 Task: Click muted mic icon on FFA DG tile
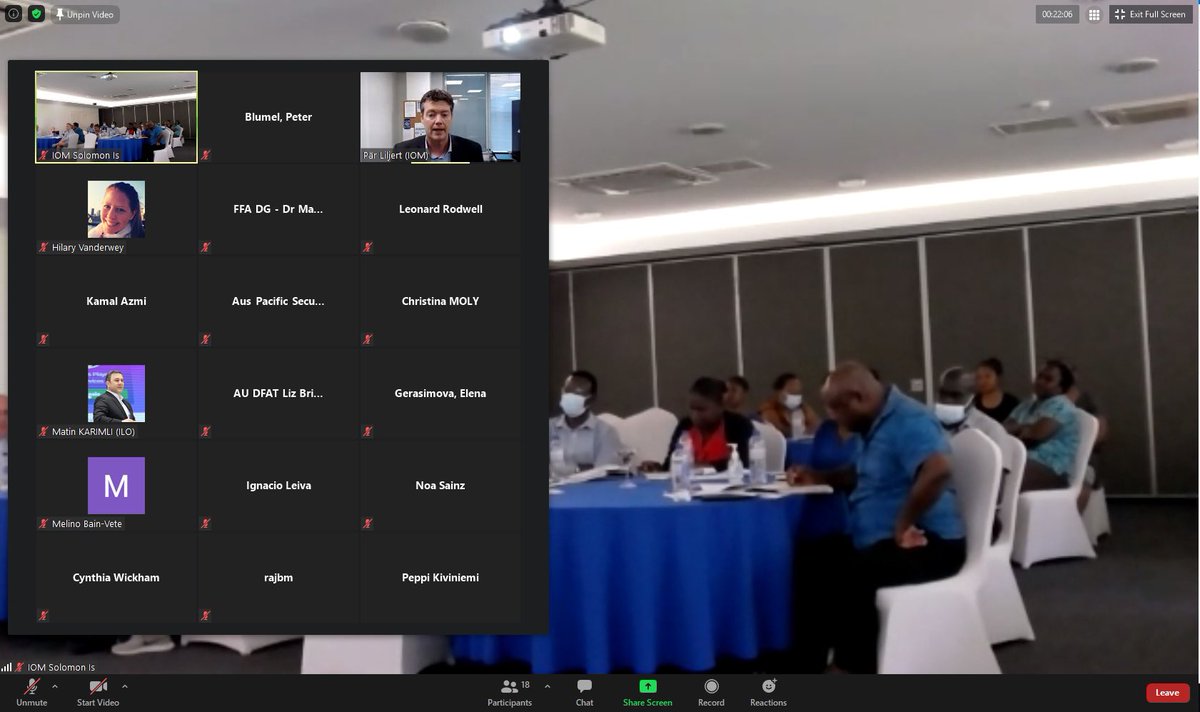(206, 247)
